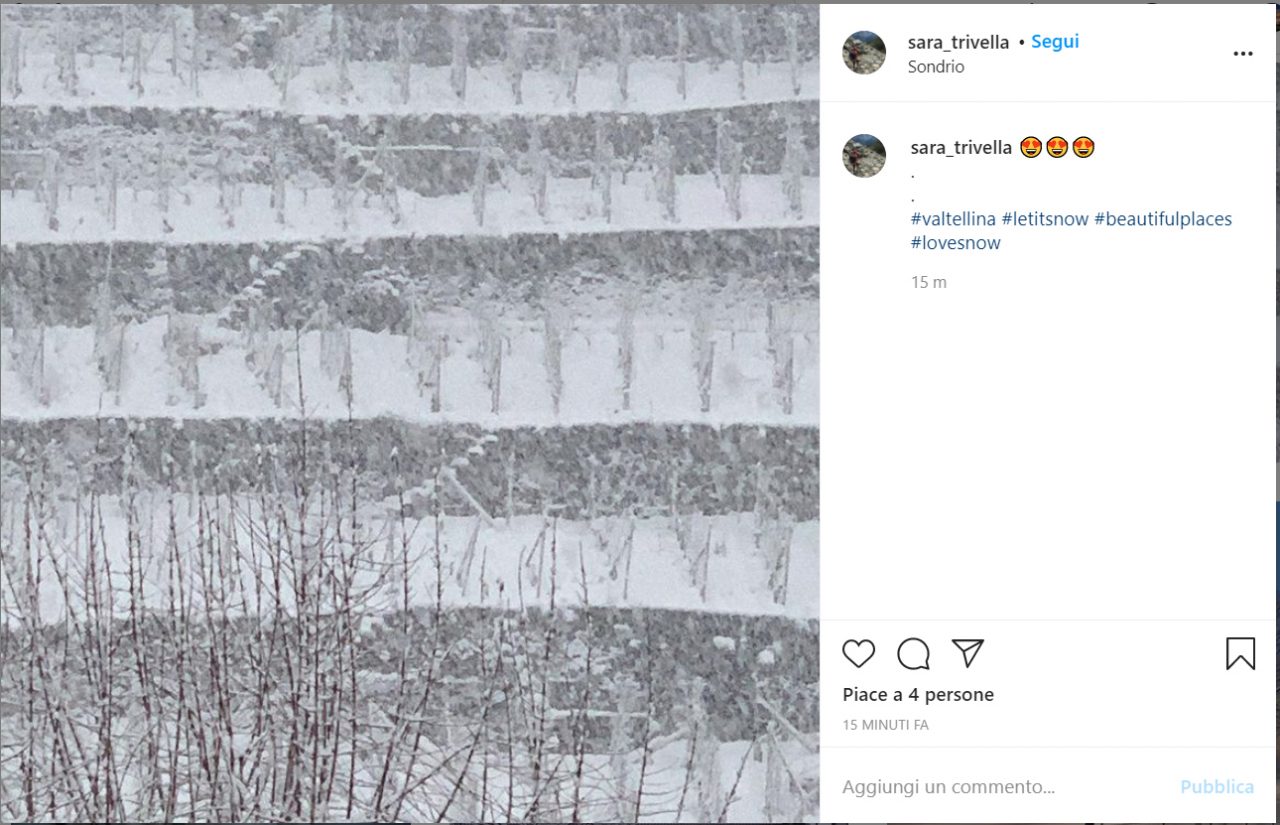Click the Pubblica comment button

tap(1217, 787)
